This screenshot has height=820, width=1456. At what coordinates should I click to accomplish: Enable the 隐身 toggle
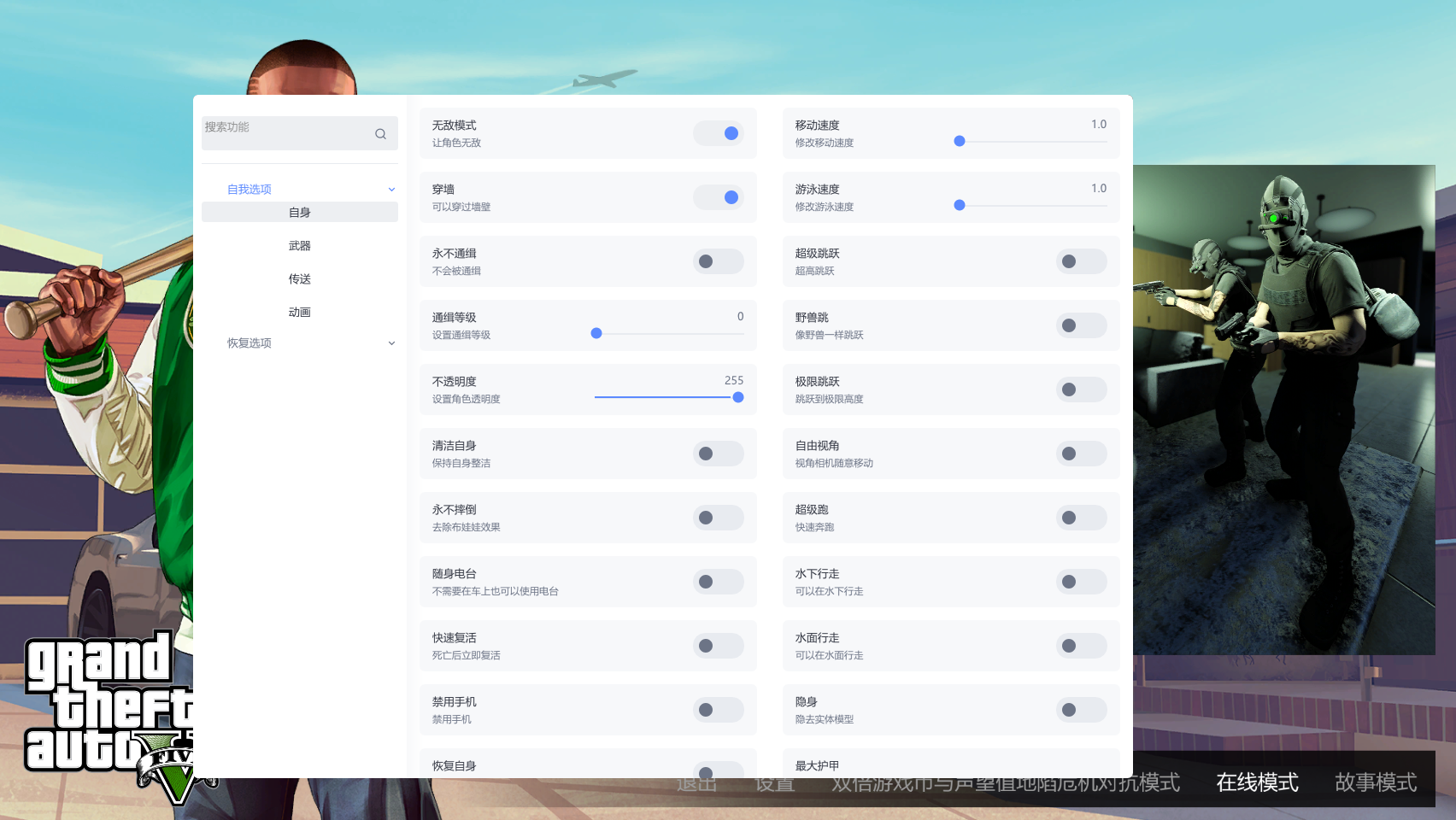[x=1081, y=710]
